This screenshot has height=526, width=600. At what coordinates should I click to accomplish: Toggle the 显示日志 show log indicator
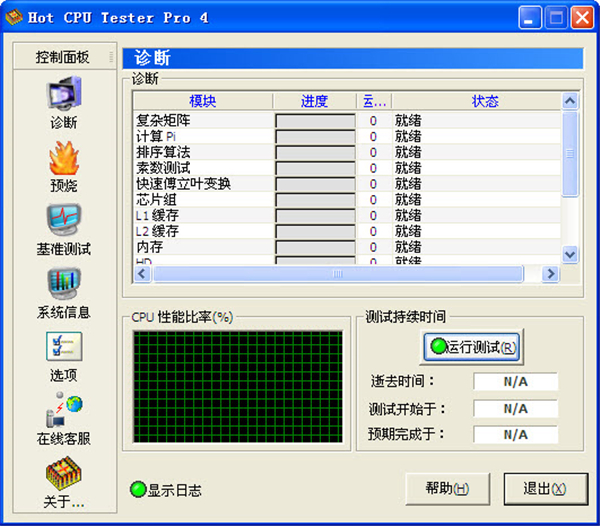tap(138, 489)
